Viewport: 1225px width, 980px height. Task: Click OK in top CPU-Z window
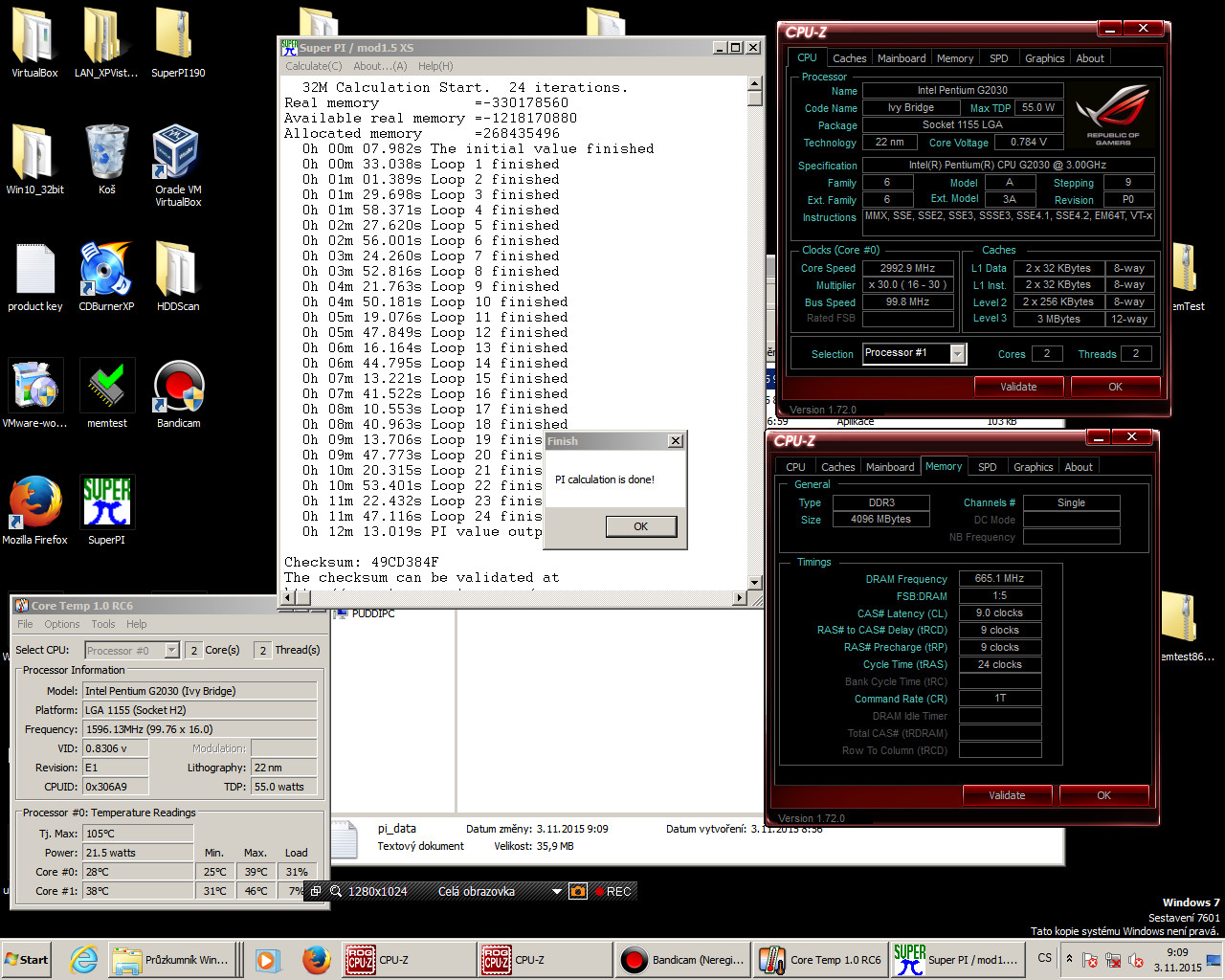point(1115,387)
